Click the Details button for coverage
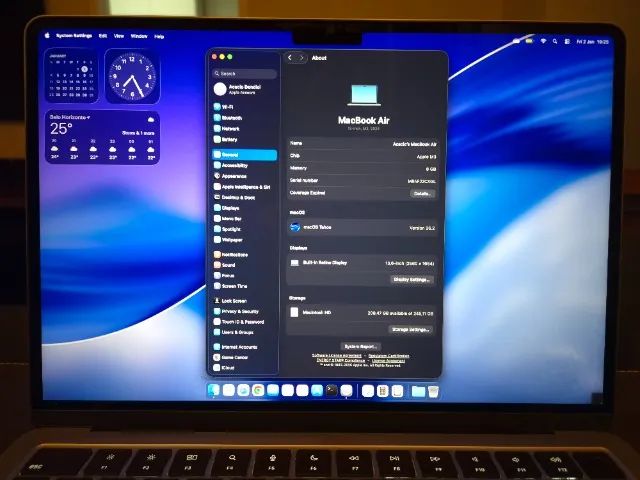The height and width of the screenshot is (480, 640). 422,193
